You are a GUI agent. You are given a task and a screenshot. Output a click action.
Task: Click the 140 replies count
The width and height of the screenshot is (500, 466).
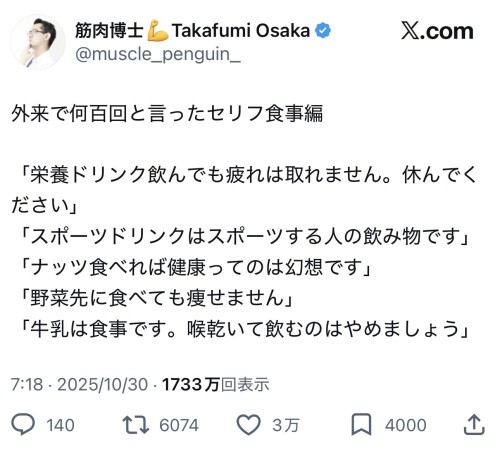pyautogui.click(x=60, y=425)
